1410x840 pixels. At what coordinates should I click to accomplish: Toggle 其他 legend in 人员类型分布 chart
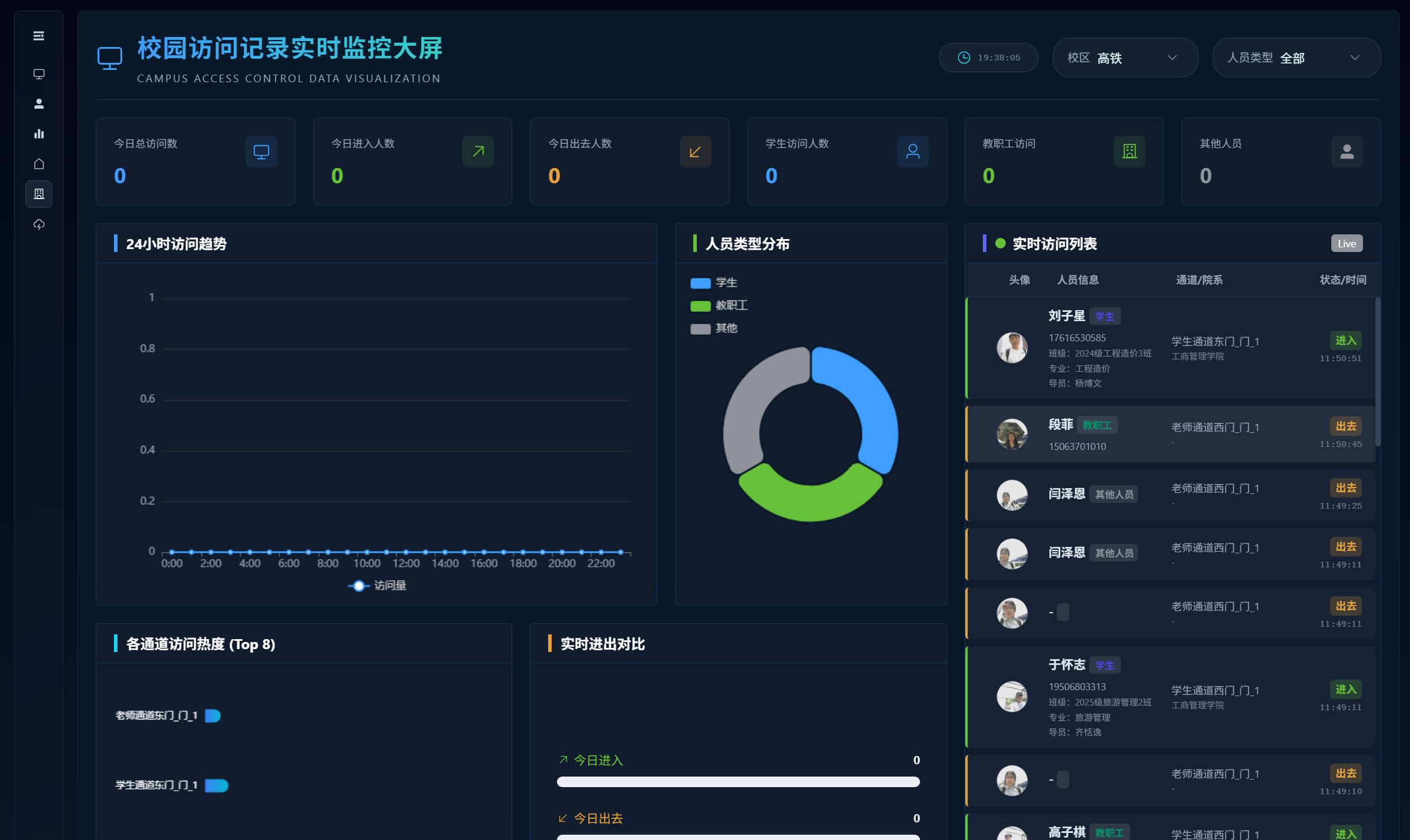pyautogui.click(x=714, y=328)
